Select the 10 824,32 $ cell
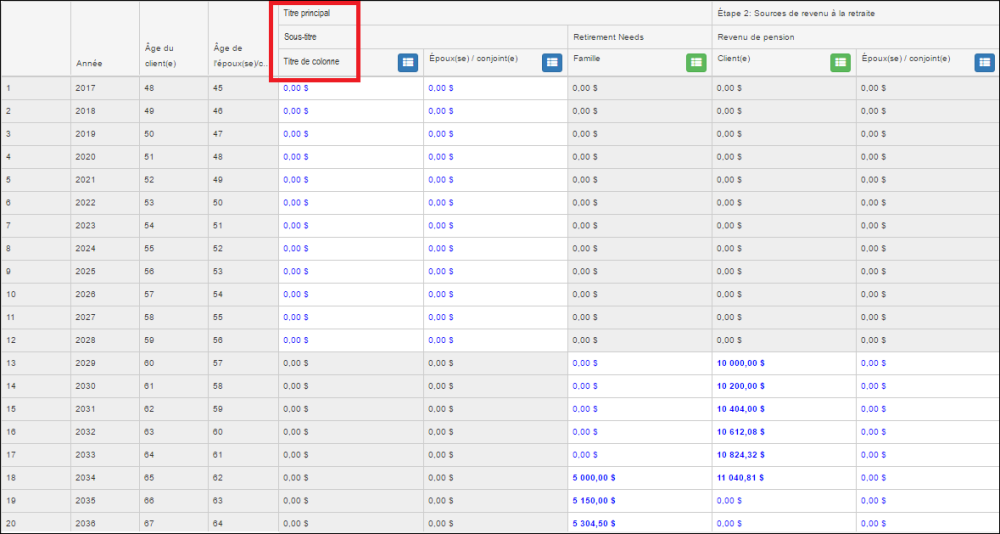The width and height of the screenshot is (1000, 534). pyautogui.click(x=784, y=455)
